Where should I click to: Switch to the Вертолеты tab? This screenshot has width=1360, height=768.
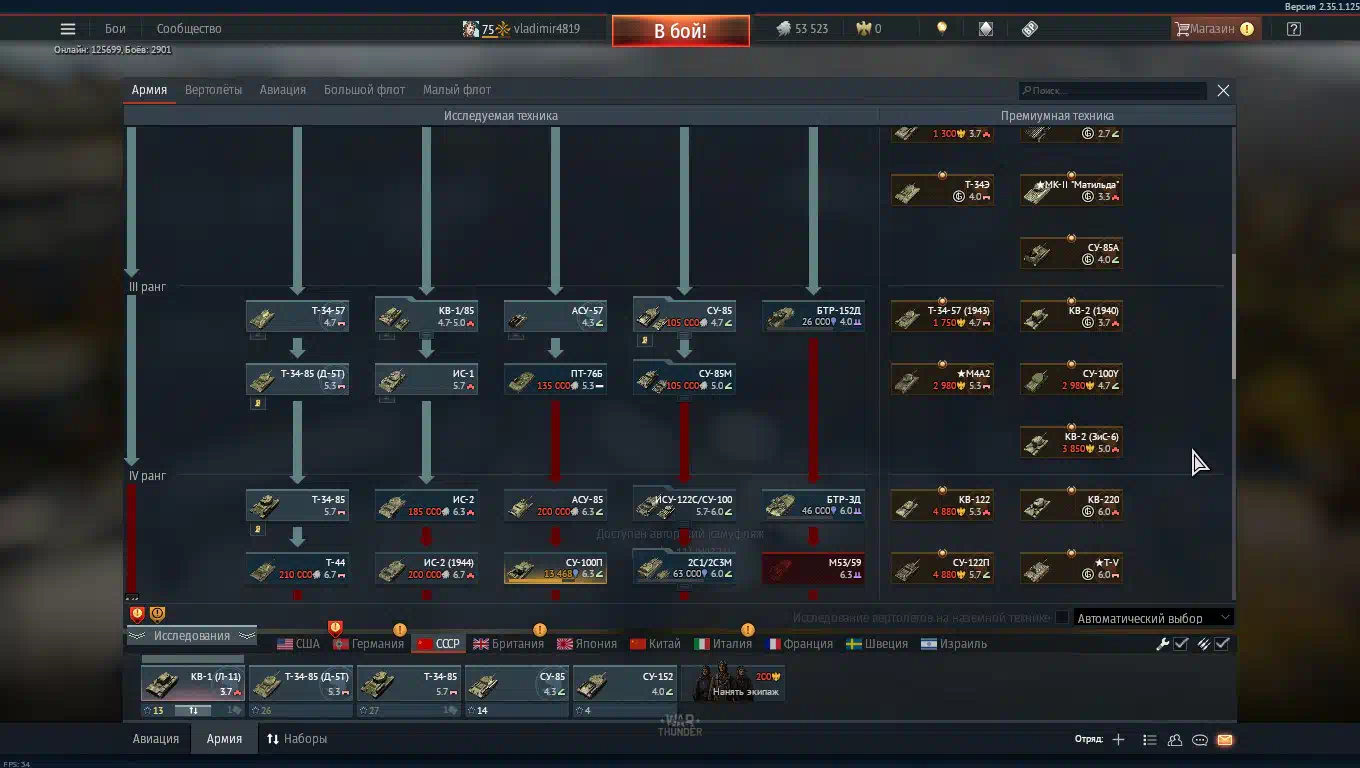[x=213, y=90]
